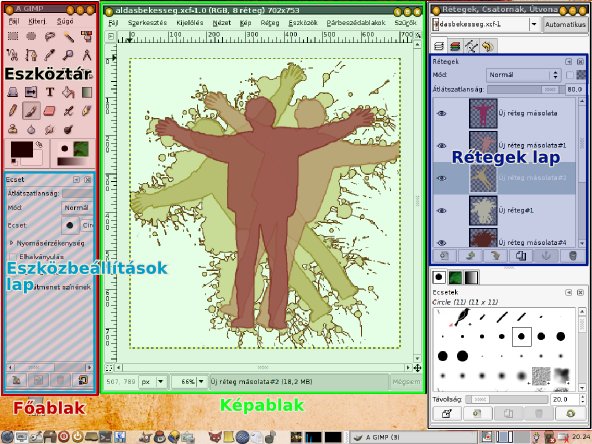Toggle eye of highlighted 'Új réteg másolata#2' layer
This screenshot has width=592, height=444.
[441, 178]
